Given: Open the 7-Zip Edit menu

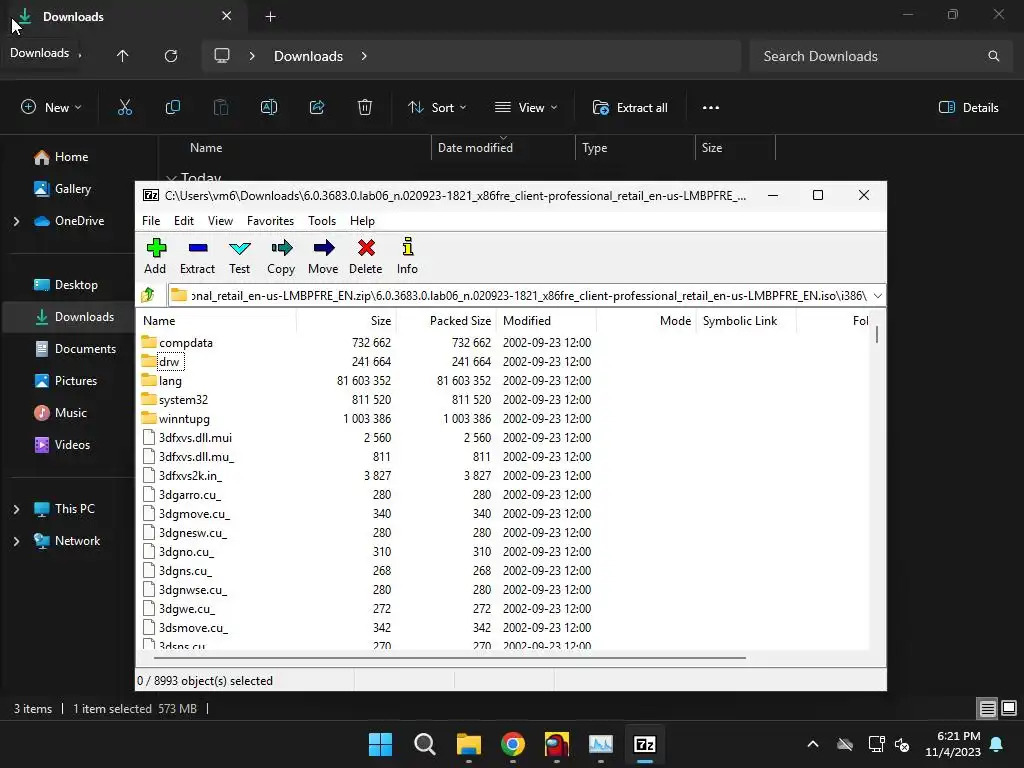Looking at the screenshot, I should point(184,221).
